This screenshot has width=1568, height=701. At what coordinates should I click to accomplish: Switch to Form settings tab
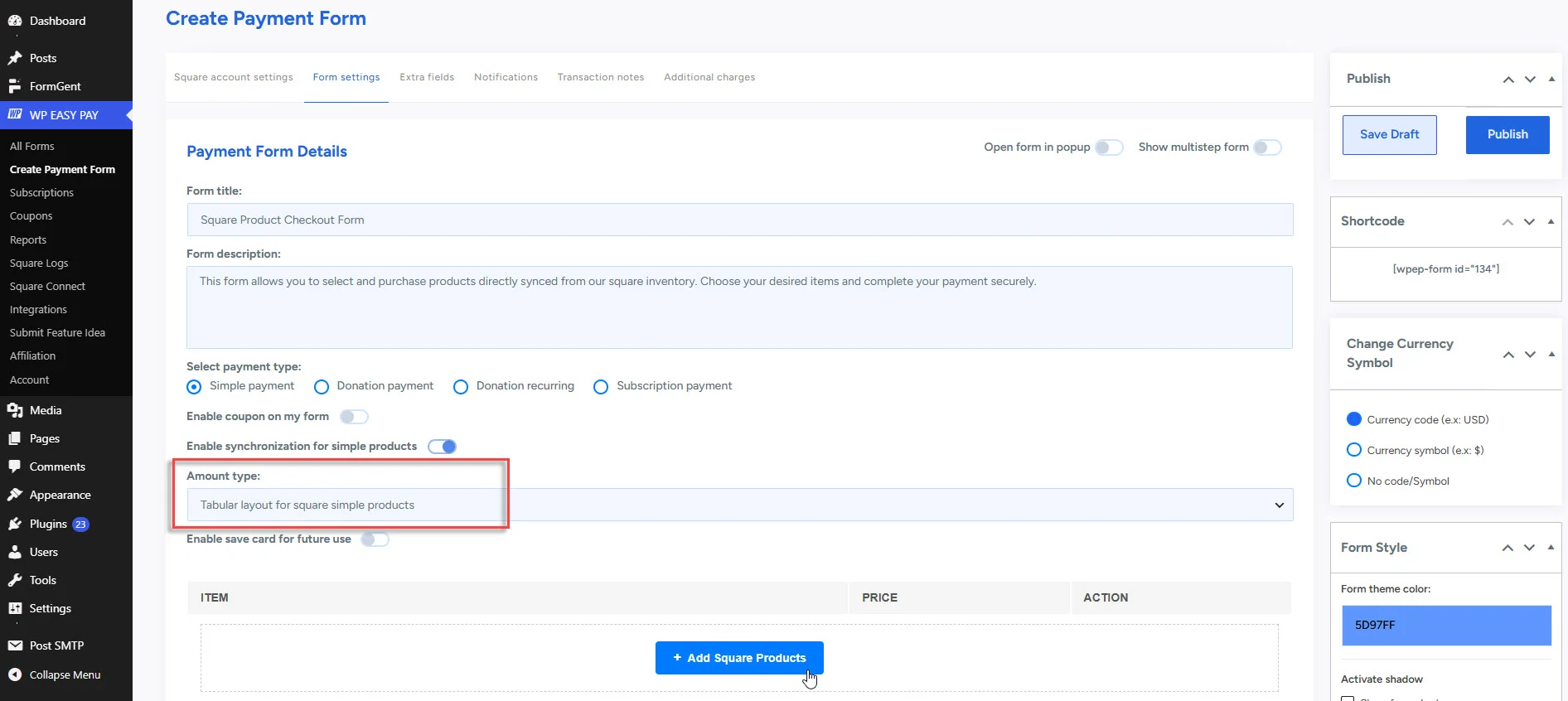click(x=346, y=77)
